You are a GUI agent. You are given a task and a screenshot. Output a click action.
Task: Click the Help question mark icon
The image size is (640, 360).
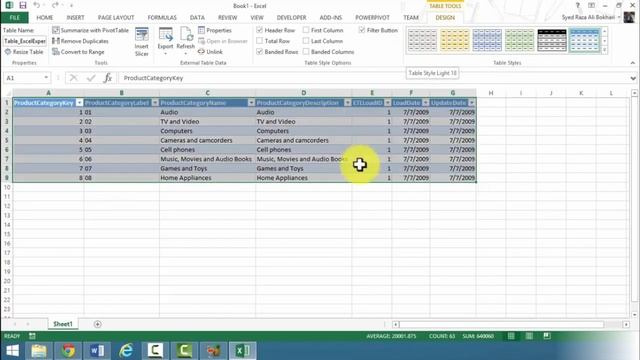pyautogui.click(x=578, y=5)
